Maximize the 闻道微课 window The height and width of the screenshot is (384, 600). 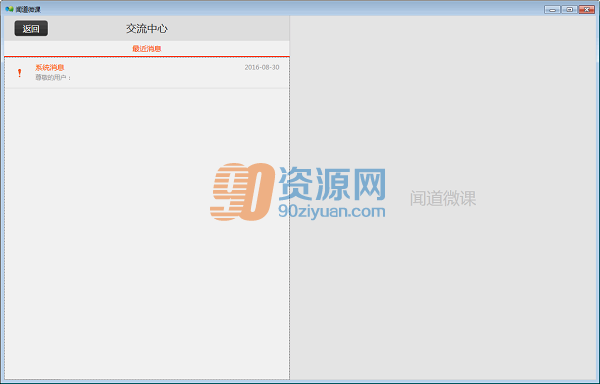(x=569, y=9)
